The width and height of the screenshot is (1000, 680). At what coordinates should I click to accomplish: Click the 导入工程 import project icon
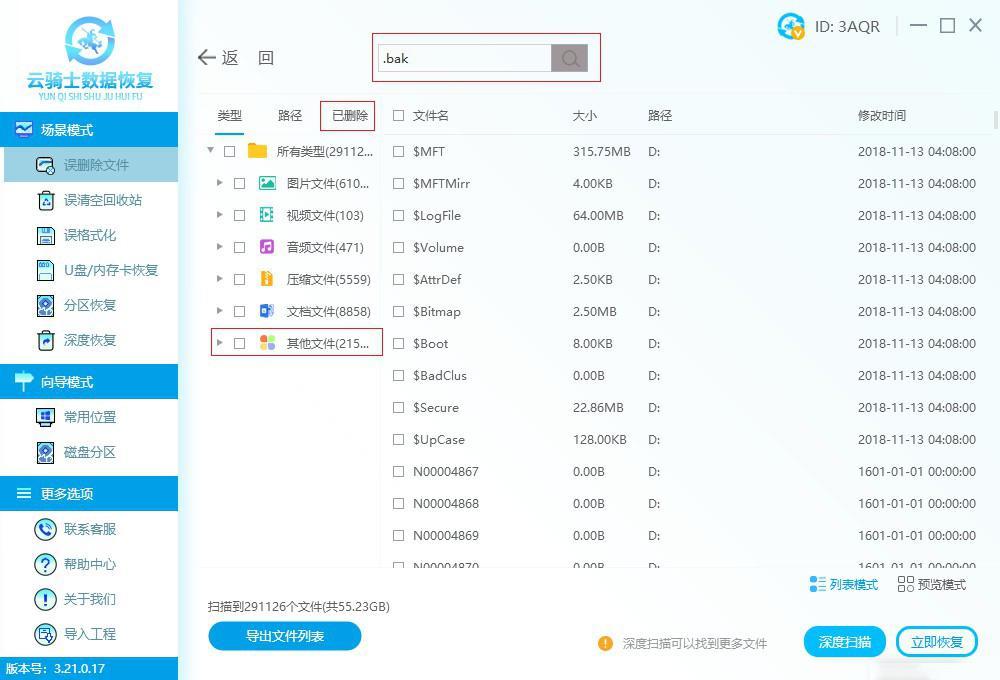pyautogui.click(x=45, y=633)
